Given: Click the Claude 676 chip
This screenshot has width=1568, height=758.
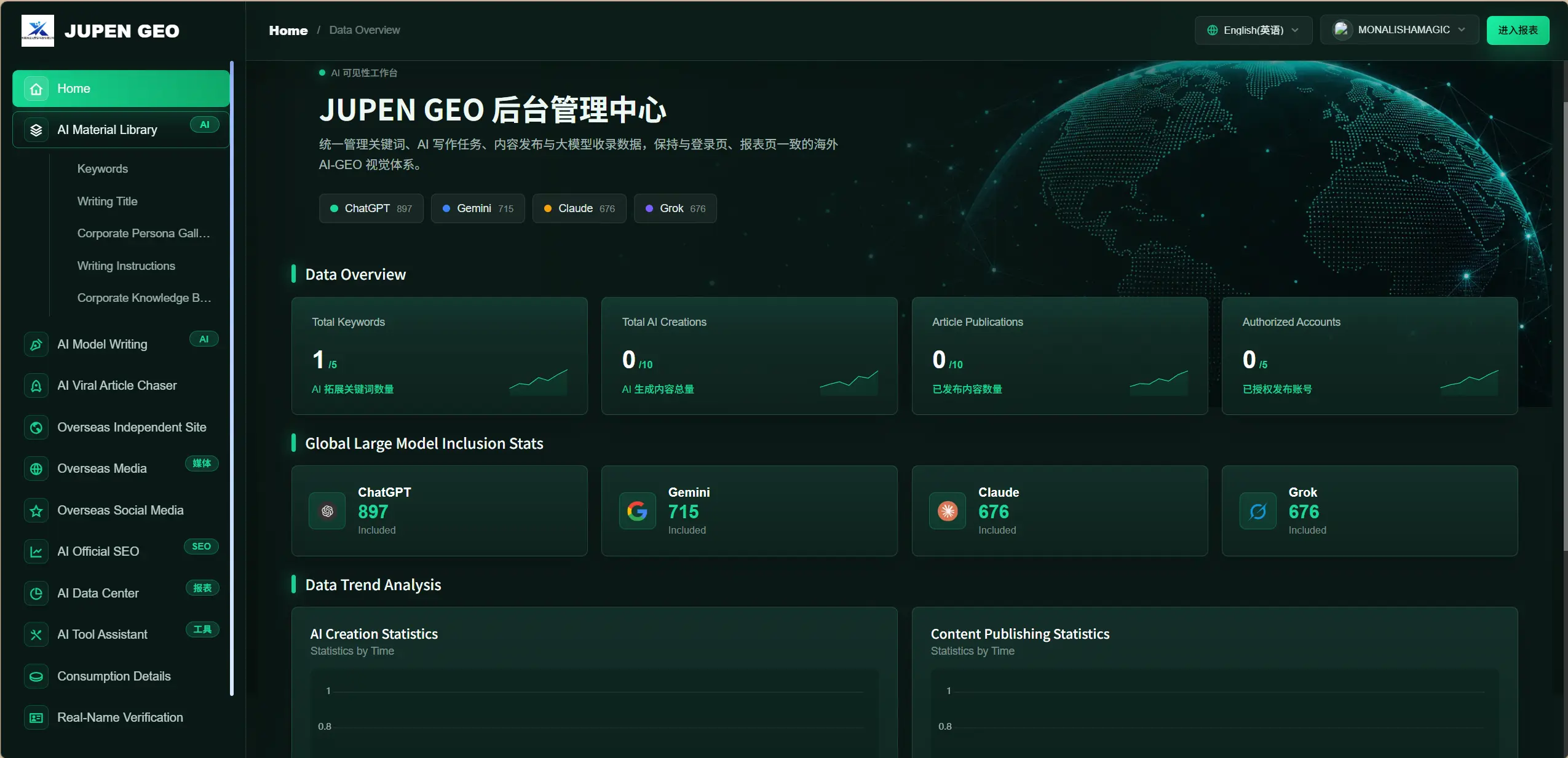Looking at the screenshot, I should click(579, 208).
